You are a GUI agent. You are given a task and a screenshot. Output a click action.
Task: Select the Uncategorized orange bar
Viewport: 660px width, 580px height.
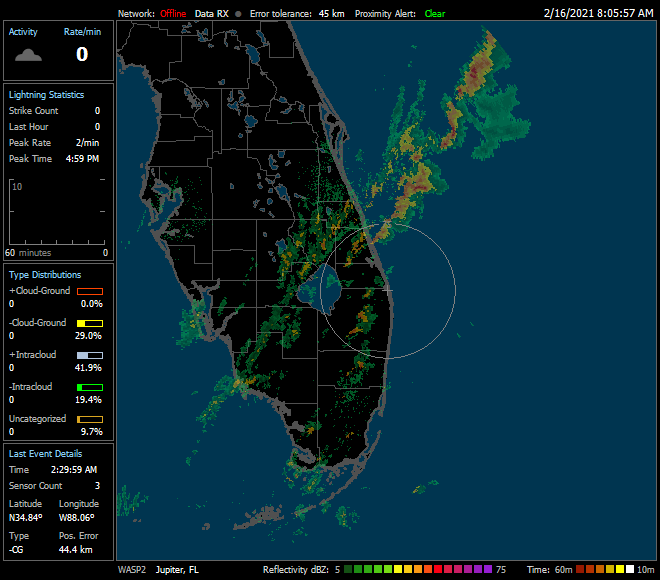point(90,419)
